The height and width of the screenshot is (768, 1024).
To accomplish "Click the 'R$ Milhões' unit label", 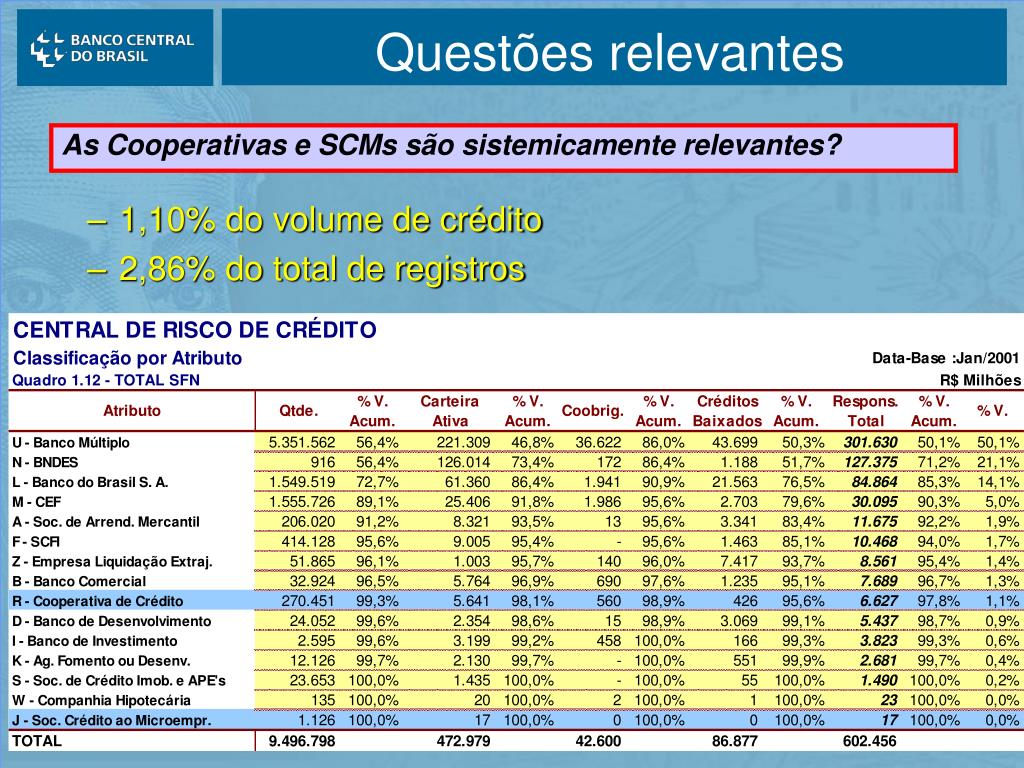I will pyautogui.click(x=980, y=380).
